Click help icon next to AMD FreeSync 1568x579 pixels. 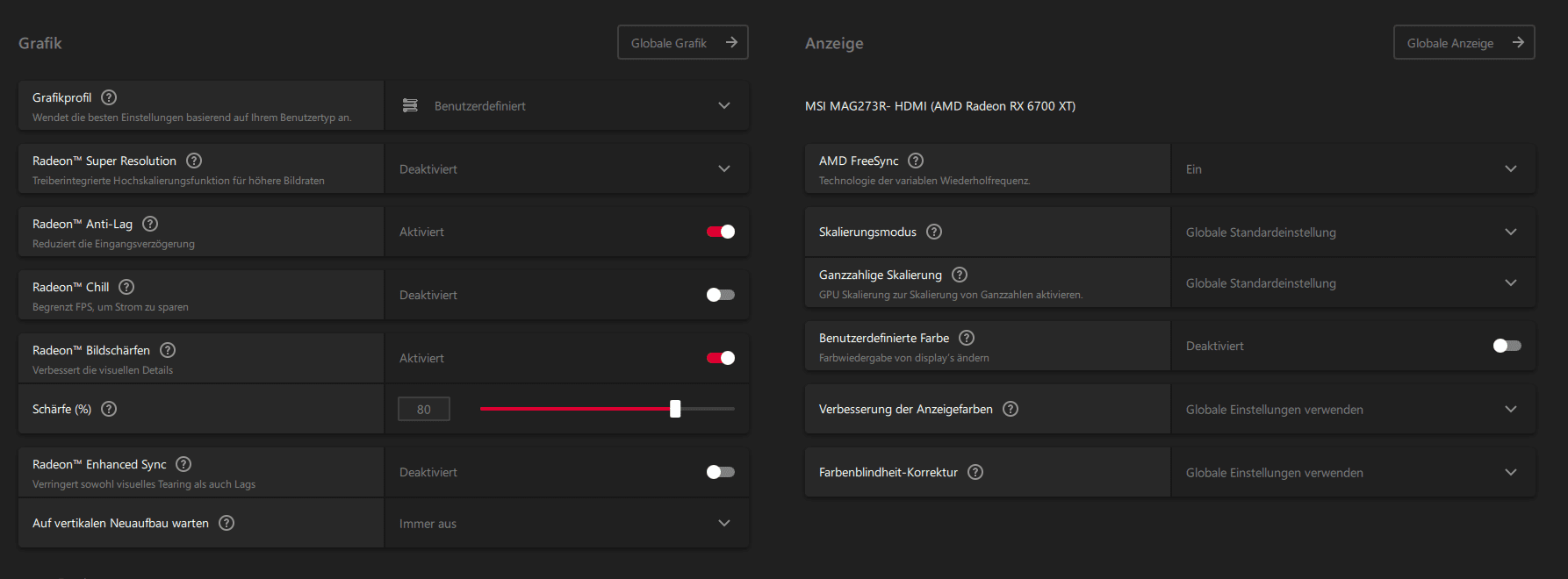(x=916, y=161)
